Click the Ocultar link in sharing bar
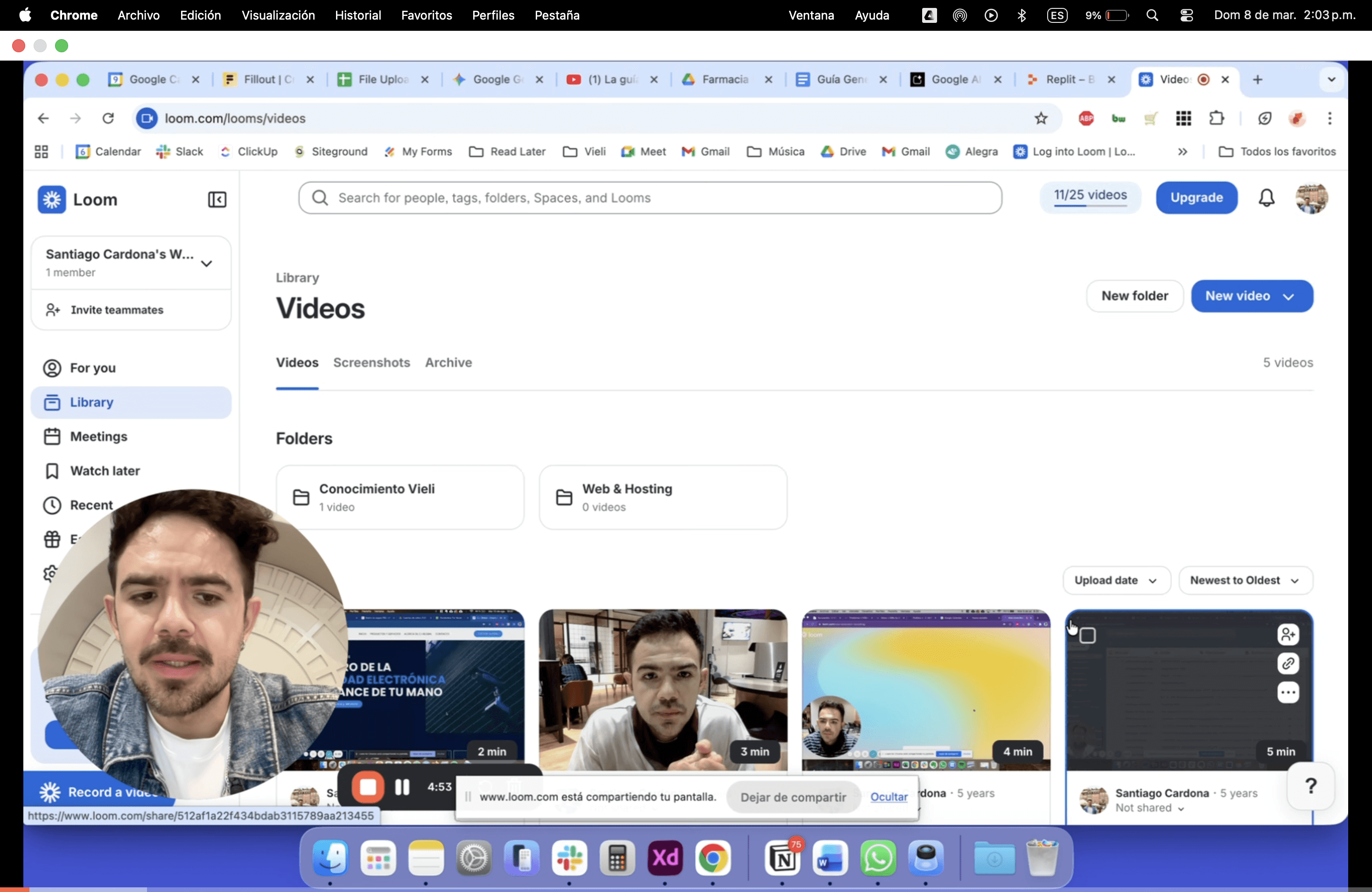Image resolution: width=1372 pixels, height=892 pixels. [x=889, y=796]
